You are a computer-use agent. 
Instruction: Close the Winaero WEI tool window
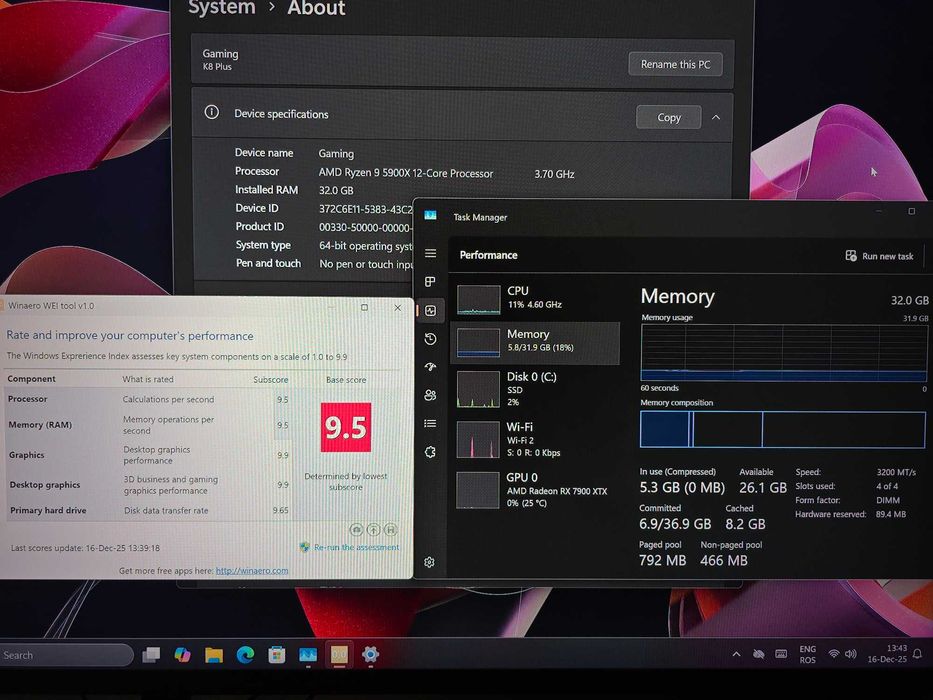397,307
